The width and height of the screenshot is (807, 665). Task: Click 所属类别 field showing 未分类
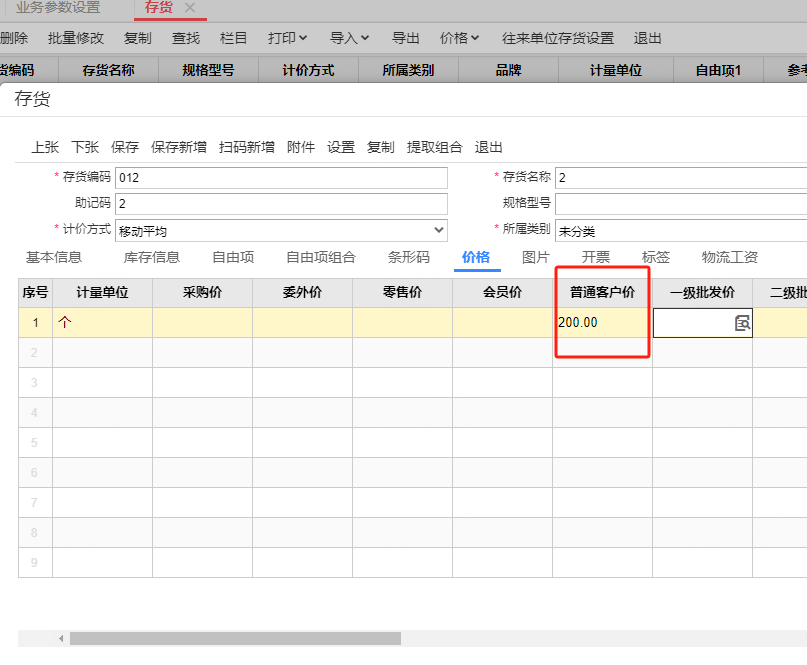click(x=681, y=231)
